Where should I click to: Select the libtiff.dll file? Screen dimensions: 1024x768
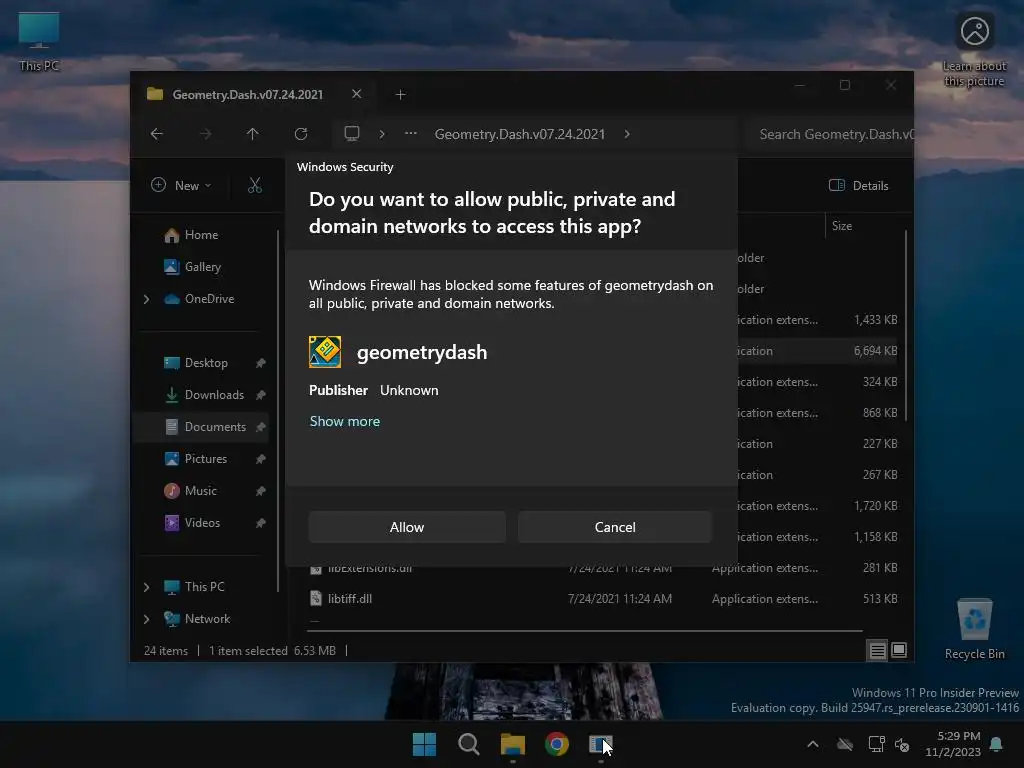349,599
